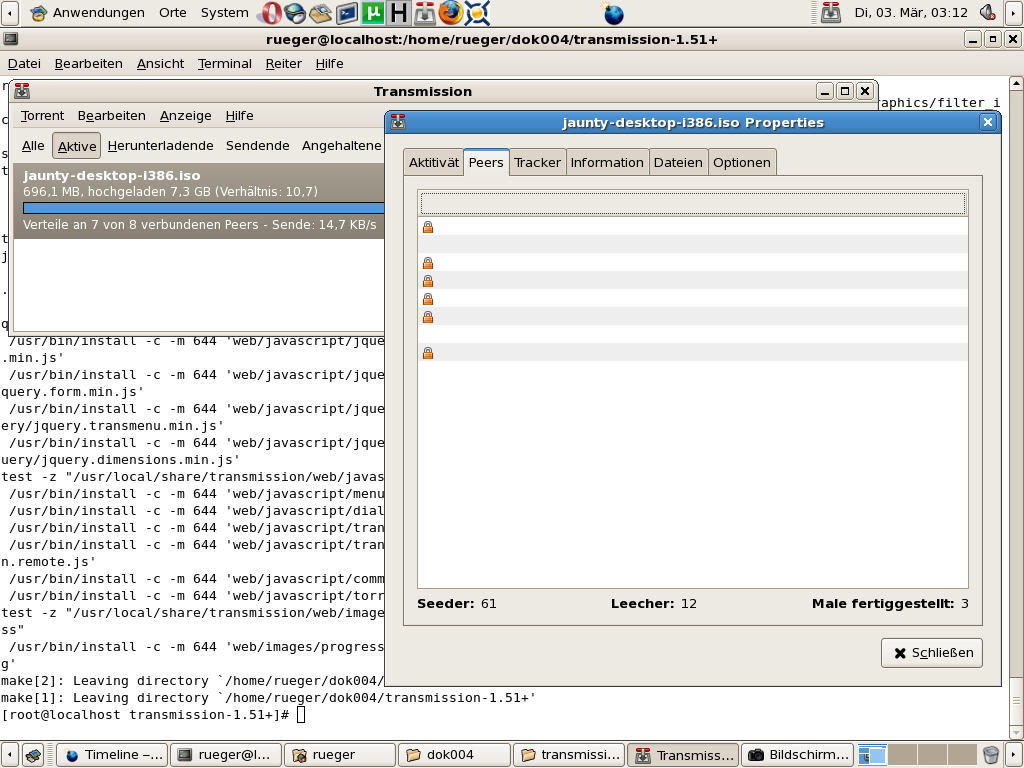Viewport: 1024px width, 768px height.
Task: Open the Transmission launcher next to the H icon
Action: pos(424,12)
